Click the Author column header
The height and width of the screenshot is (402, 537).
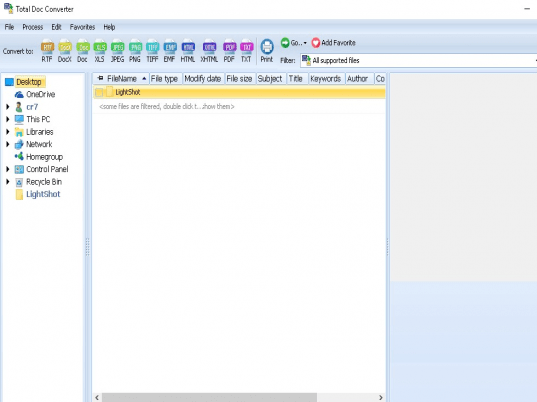click(x=359, y=79)
